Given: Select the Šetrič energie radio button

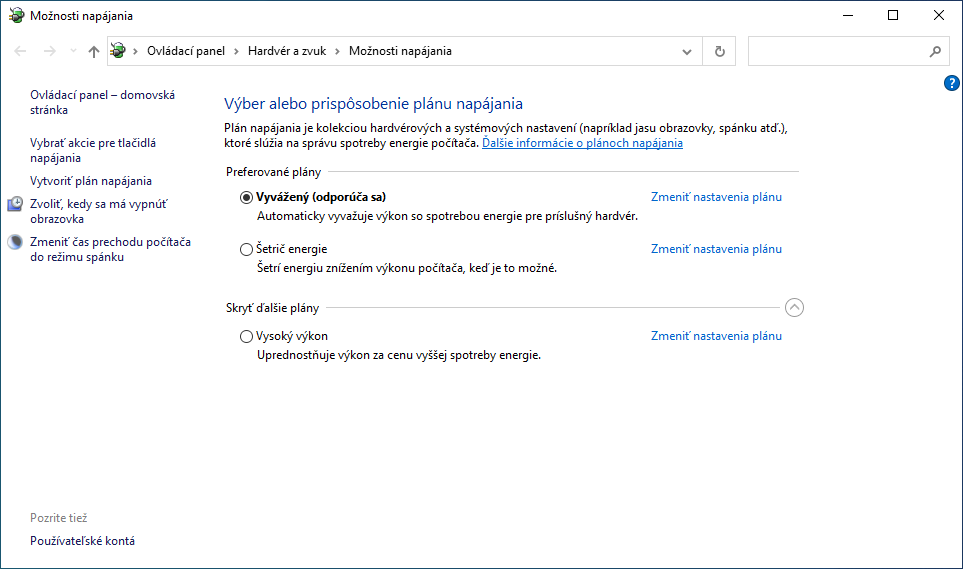Looking at the screenshot, I should (x=247, y=250).
